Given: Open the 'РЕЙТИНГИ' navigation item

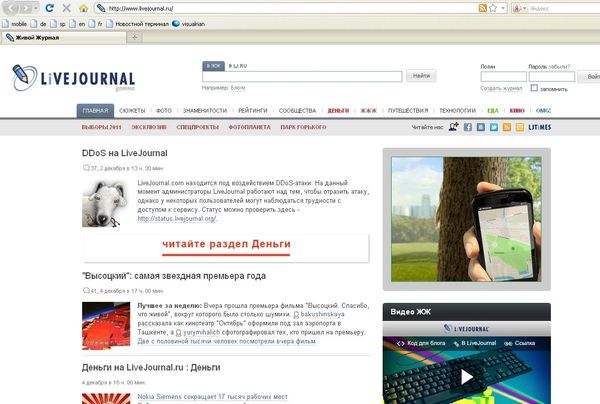Looking at the screenshot, I should (x=253, y=111).
